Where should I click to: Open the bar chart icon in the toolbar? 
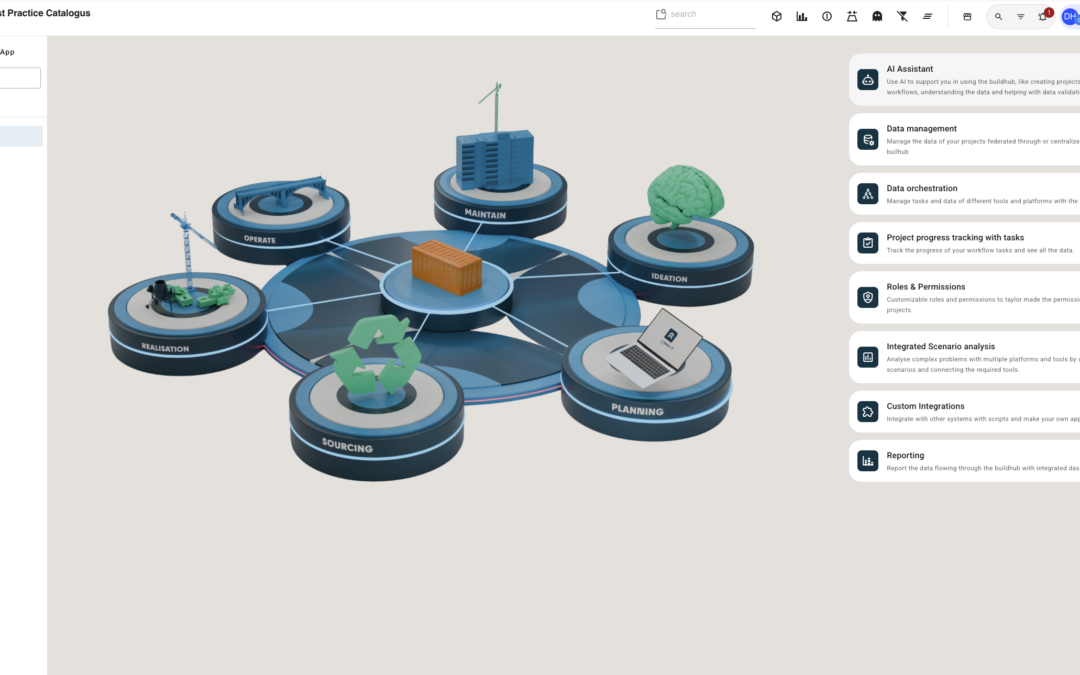[802, 17]
